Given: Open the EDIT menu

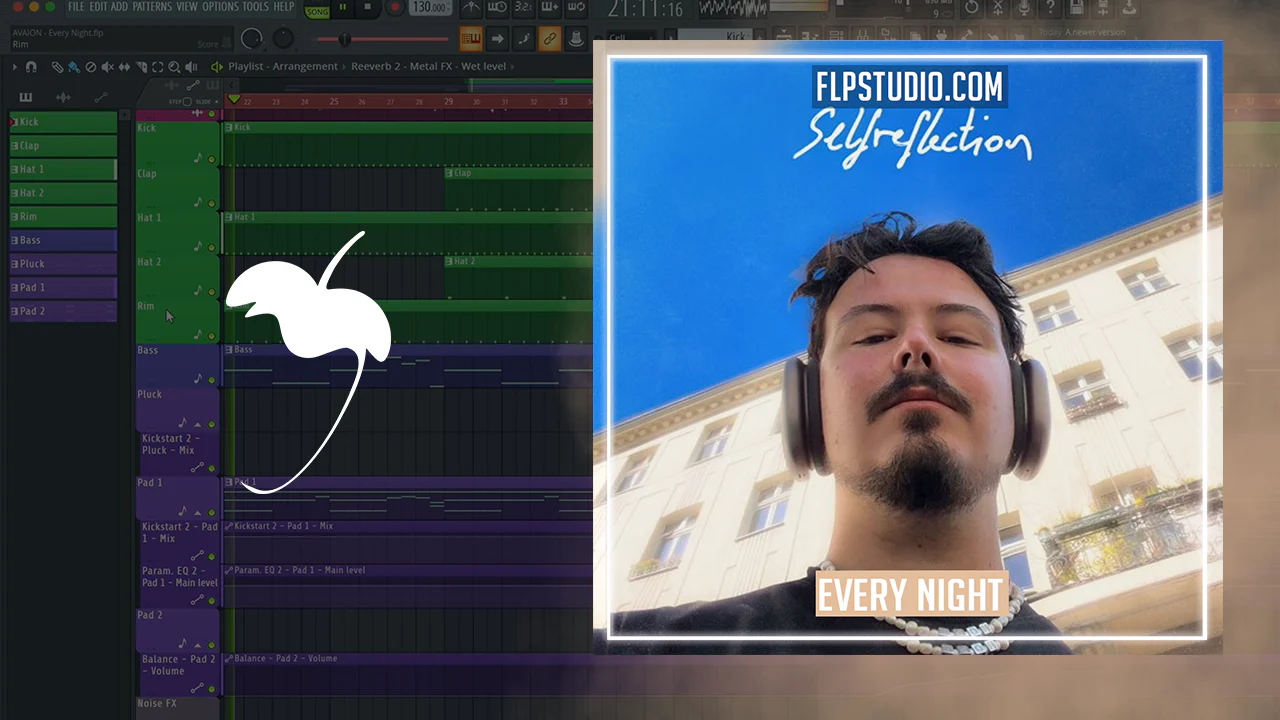Looking at the screenshot, I should (x=98, y=7).
